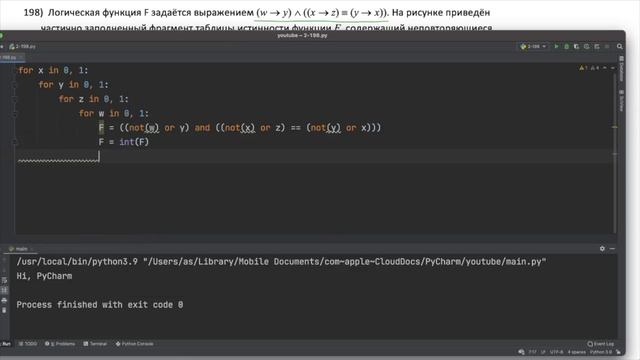The image size is (640, 360).
Task: Click the 'and' keyword in the expression
Action: 202,128
